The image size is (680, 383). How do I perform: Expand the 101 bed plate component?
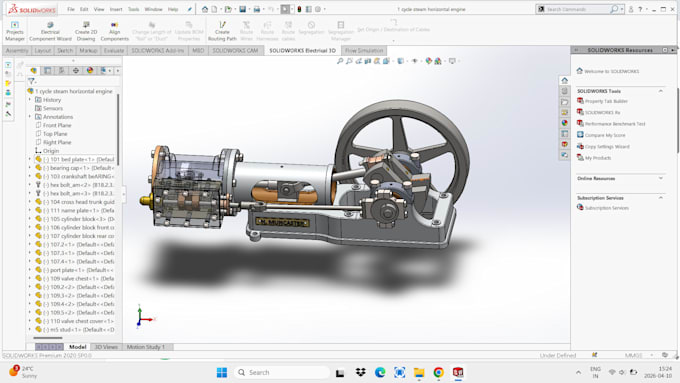pyautogui.click(x=30, y=159)
